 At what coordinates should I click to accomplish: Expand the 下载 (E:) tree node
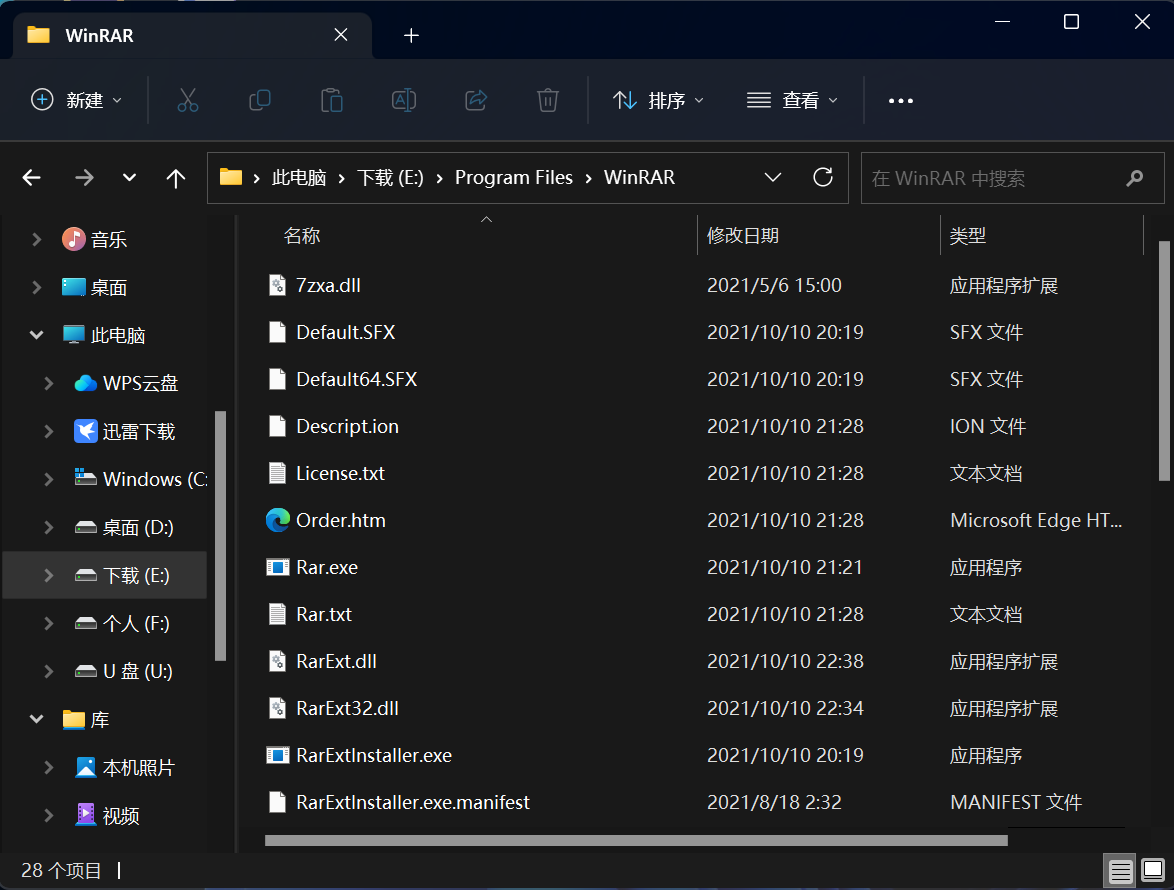tap(49, 575)
